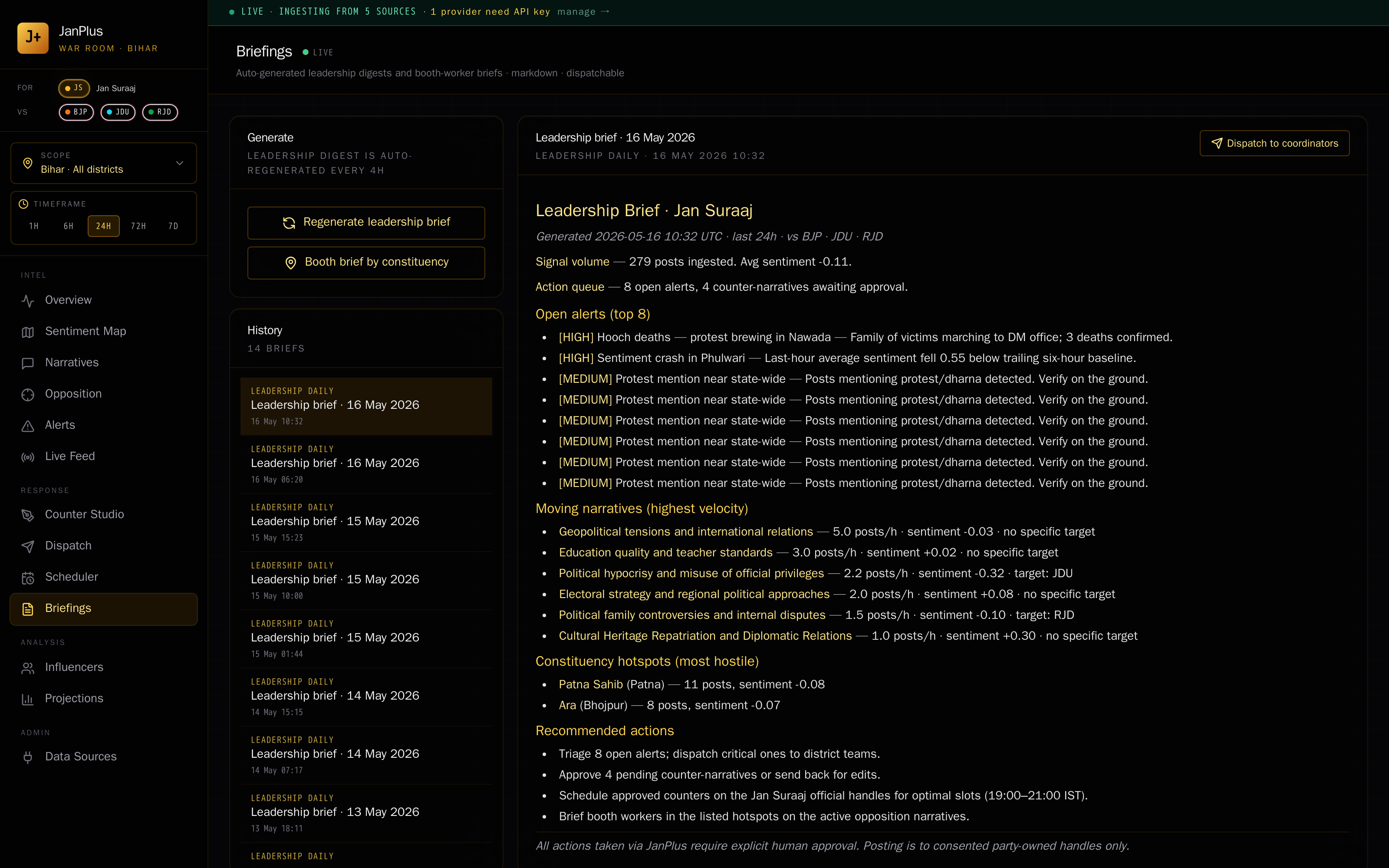Viewport: 1389px width, 868px height.
Task: Click the Dispatch paper plane sidebar icon
Action: pyautogui.click(x=27, y=546)
